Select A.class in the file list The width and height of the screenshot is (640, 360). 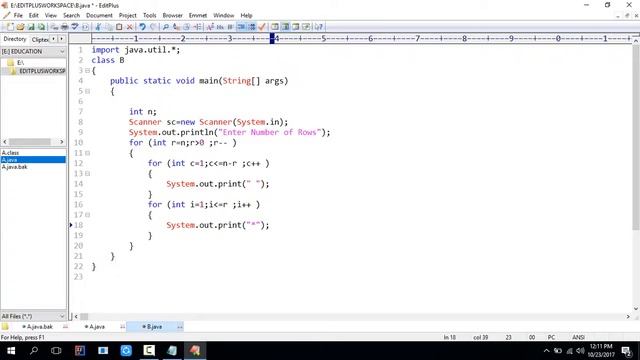point(10,153)
